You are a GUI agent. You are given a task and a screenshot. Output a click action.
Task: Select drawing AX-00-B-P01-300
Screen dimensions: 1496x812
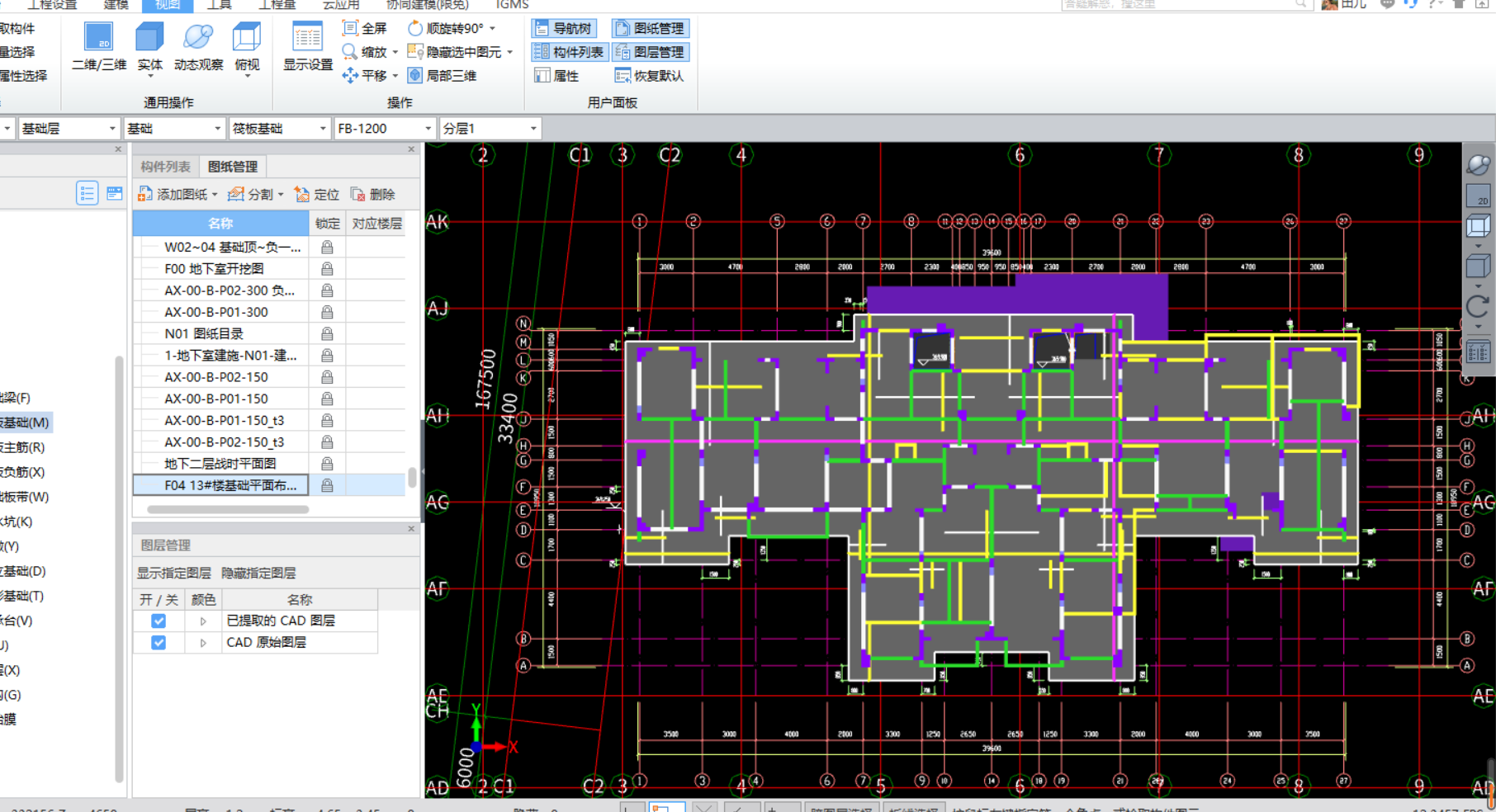216,312
